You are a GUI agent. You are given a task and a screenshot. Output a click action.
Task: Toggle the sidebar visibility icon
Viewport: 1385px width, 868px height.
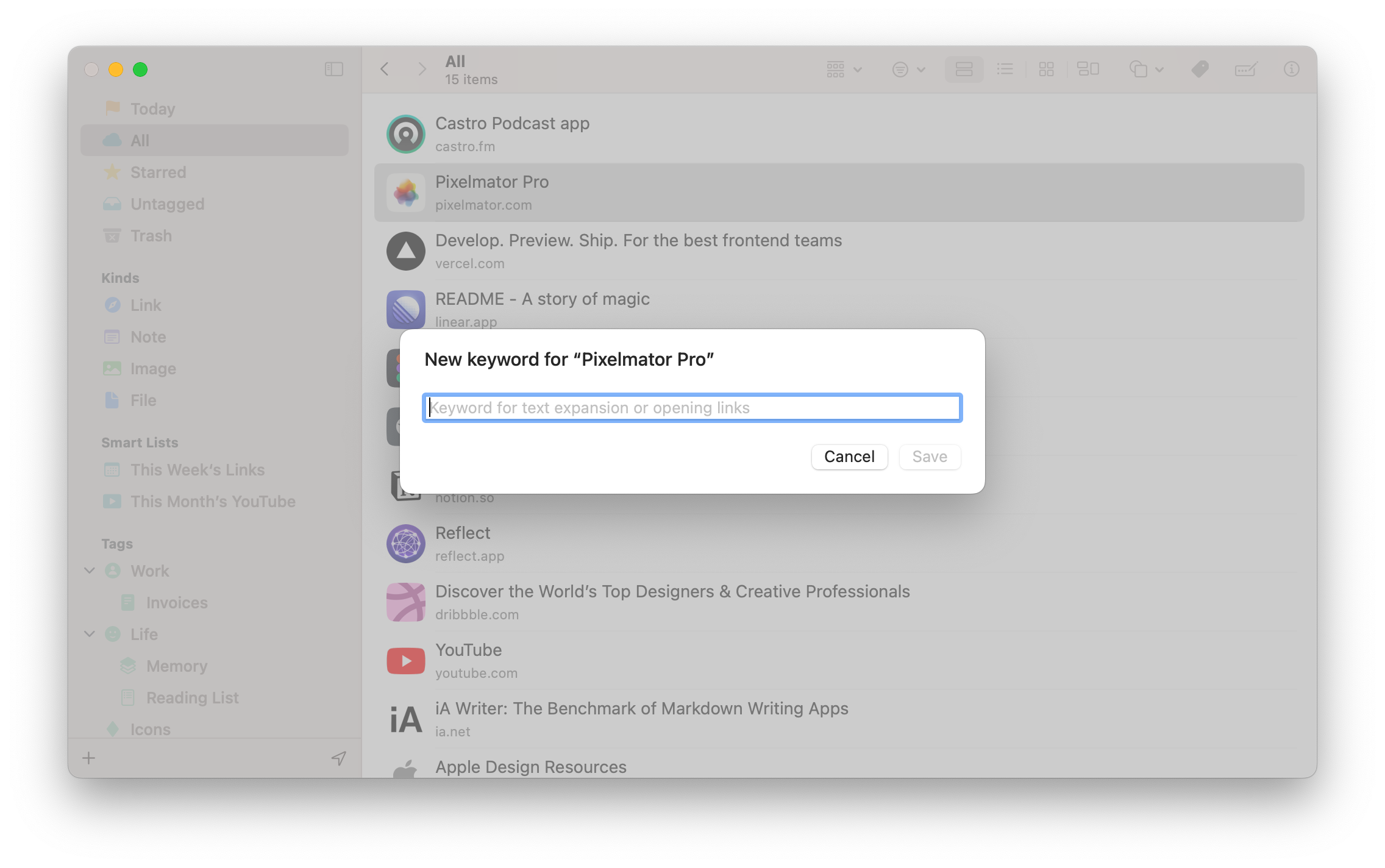pos(334,69)
